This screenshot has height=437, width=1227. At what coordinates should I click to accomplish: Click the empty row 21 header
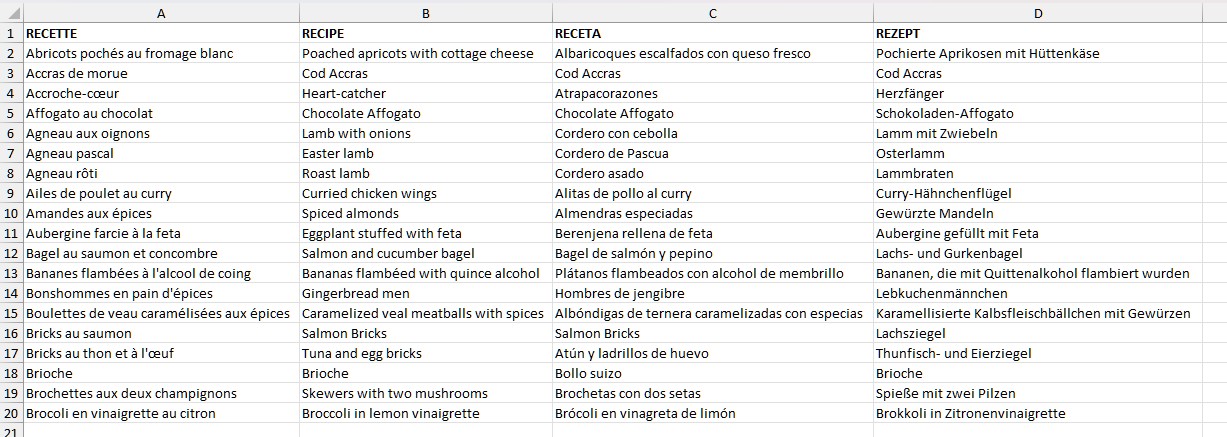coord(11,431)
